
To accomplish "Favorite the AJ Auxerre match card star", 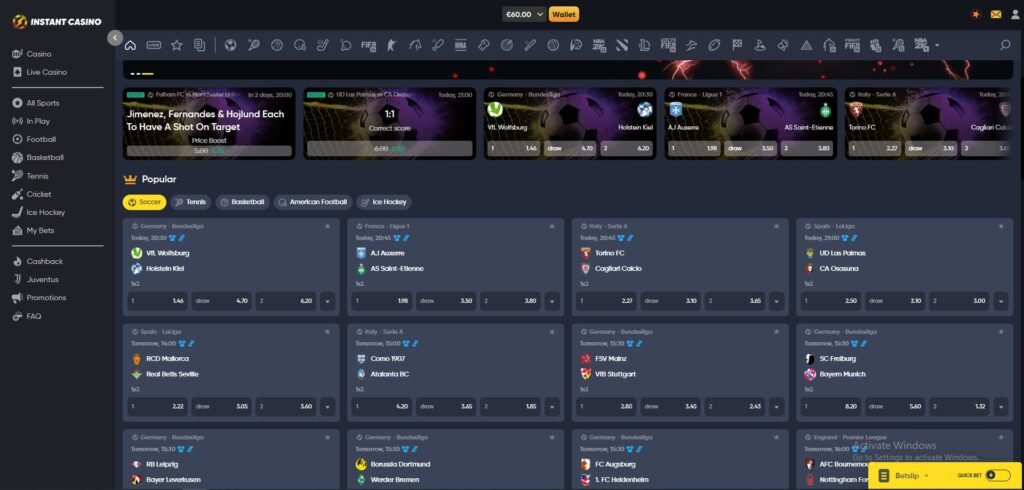I will tap(552, 226).
